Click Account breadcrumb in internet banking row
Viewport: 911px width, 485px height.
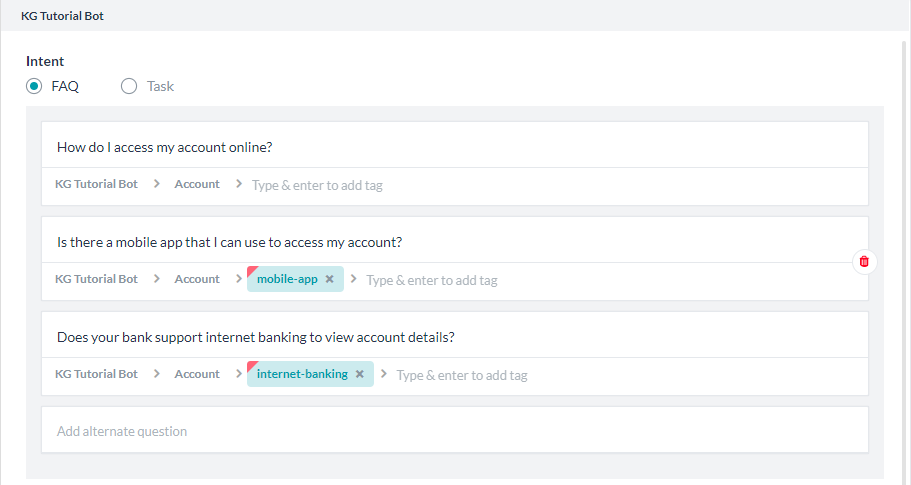coord(197,374)
